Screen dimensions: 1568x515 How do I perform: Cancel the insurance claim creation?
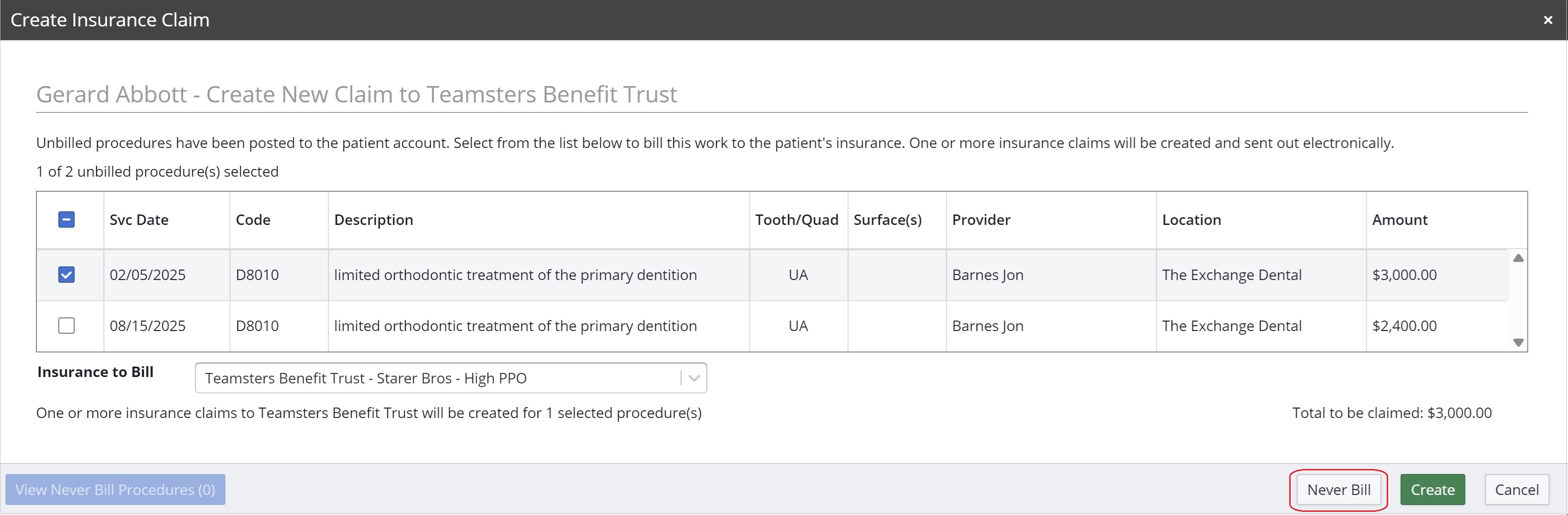1516,490
